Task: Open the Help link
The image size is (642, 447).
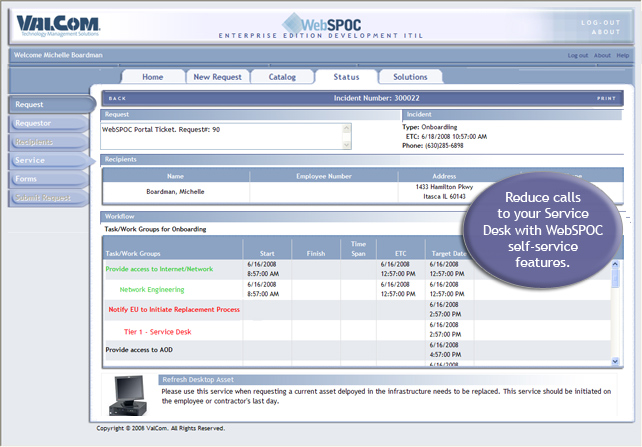Action: click(623, 55)
